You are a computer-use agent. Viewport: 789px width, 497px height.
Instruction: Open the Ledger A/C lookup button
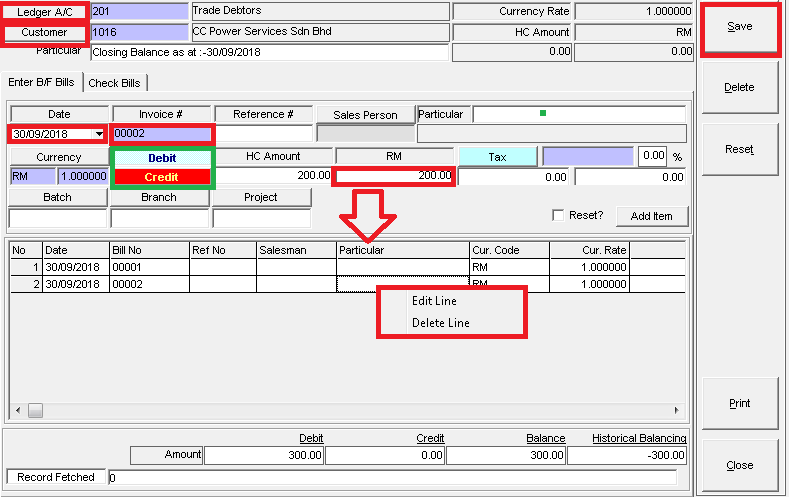point(44,12)
